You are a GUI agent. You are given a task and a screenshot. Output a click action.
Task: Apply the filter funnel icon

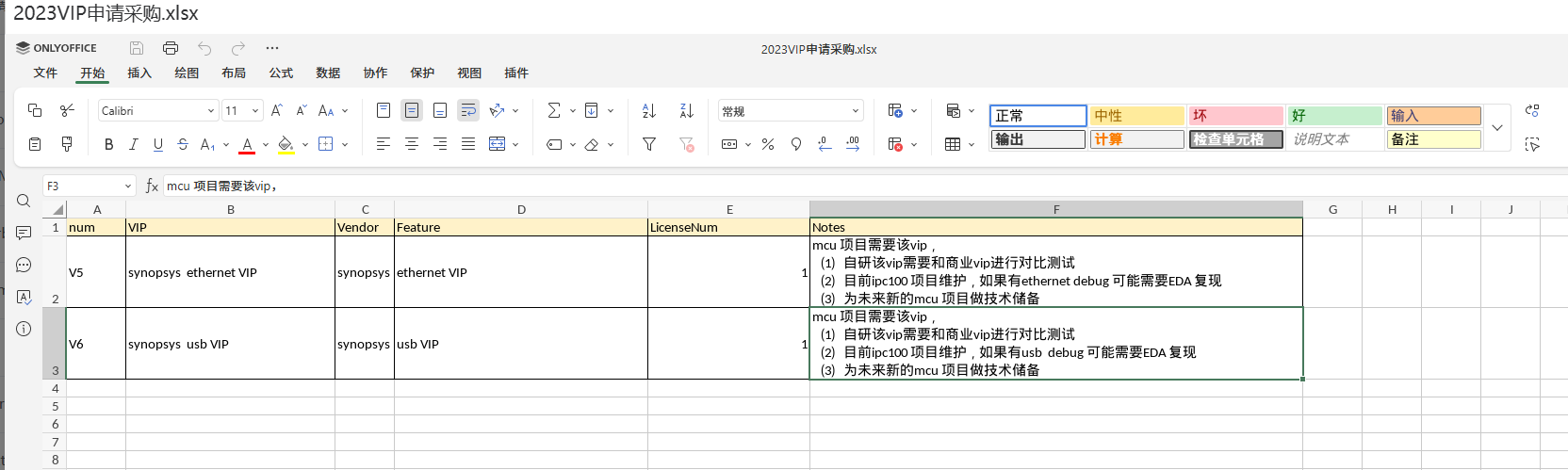click(x=648, y=144)
